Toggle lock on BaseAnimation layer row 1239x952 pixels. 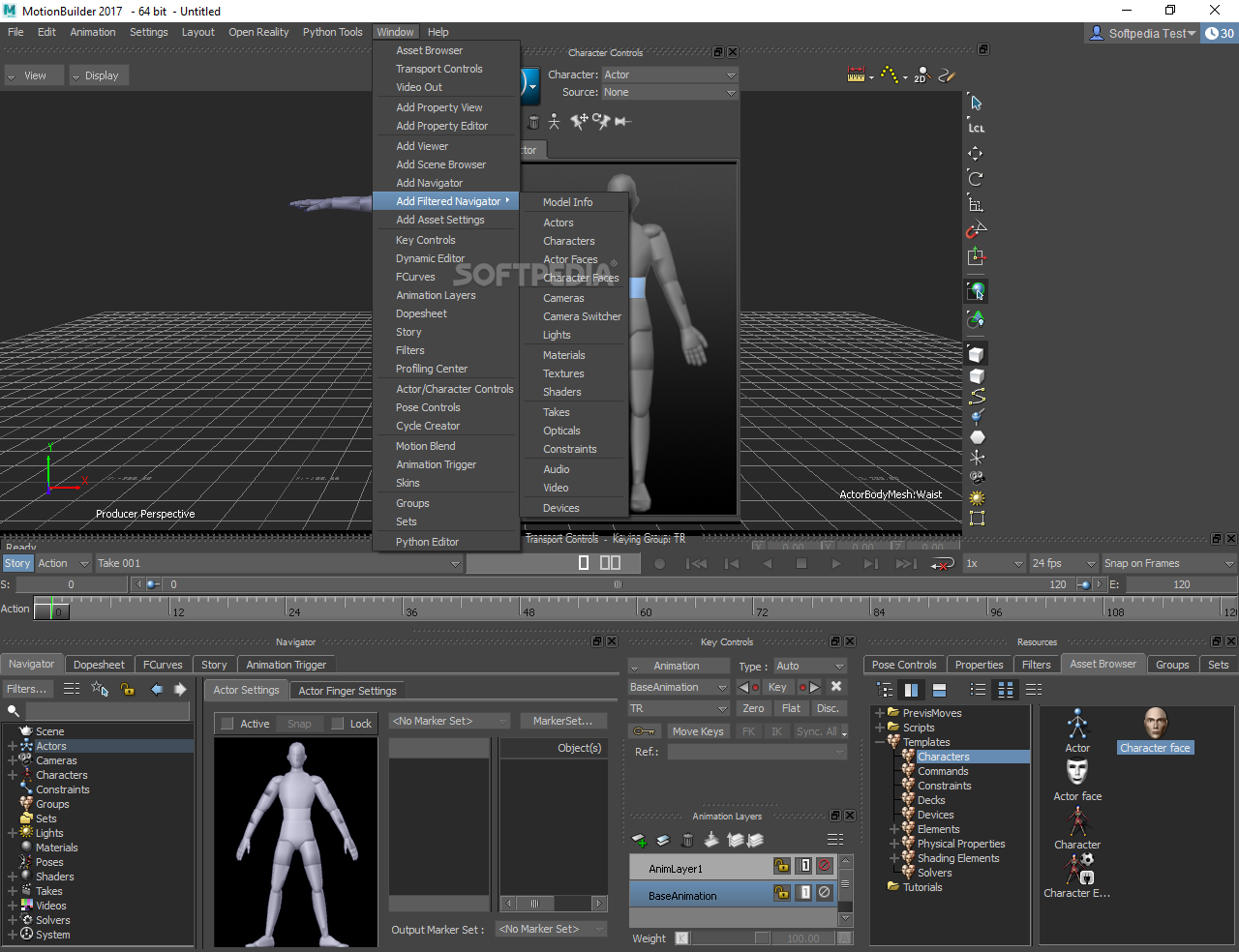click(x=782, y=893)
